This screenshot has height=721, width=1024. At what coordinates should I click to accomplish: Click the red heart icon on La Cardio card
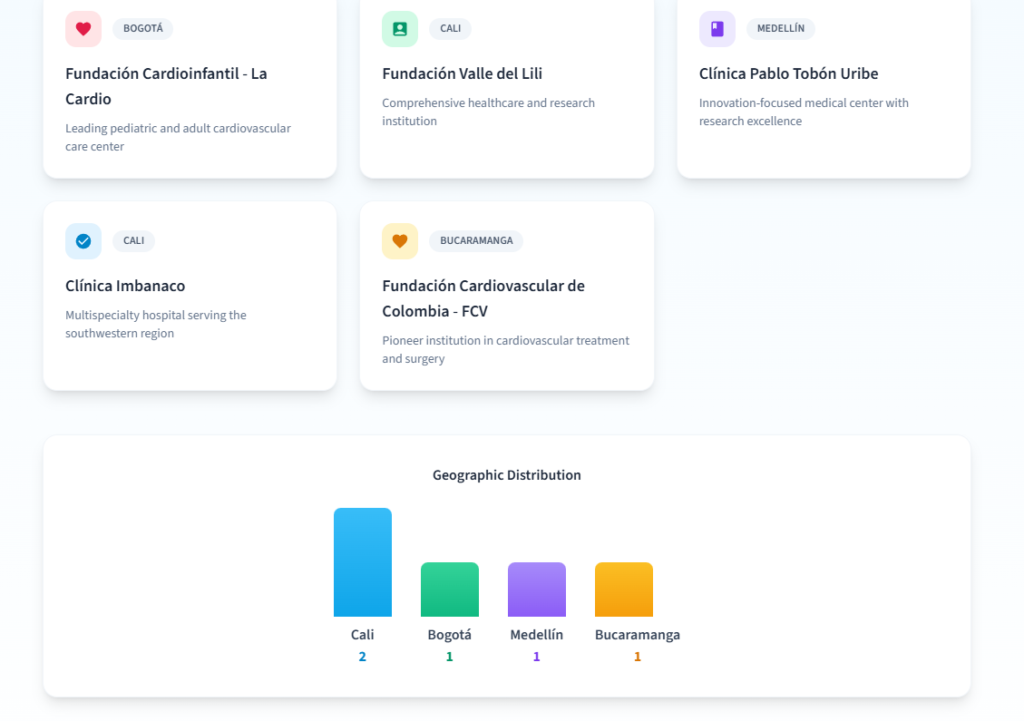[83, 29]
